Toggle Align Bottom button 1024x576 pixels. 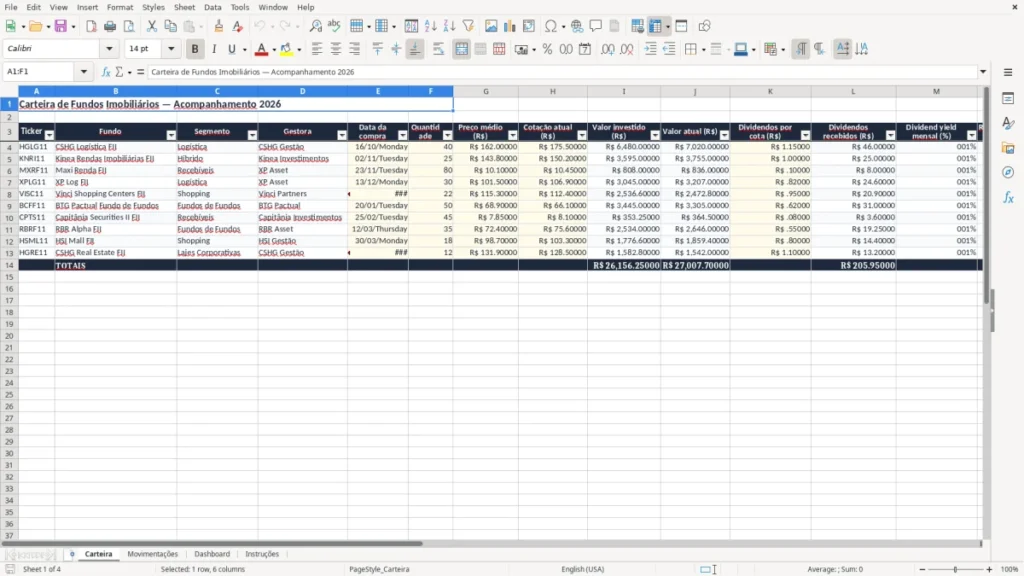(415, 49)
